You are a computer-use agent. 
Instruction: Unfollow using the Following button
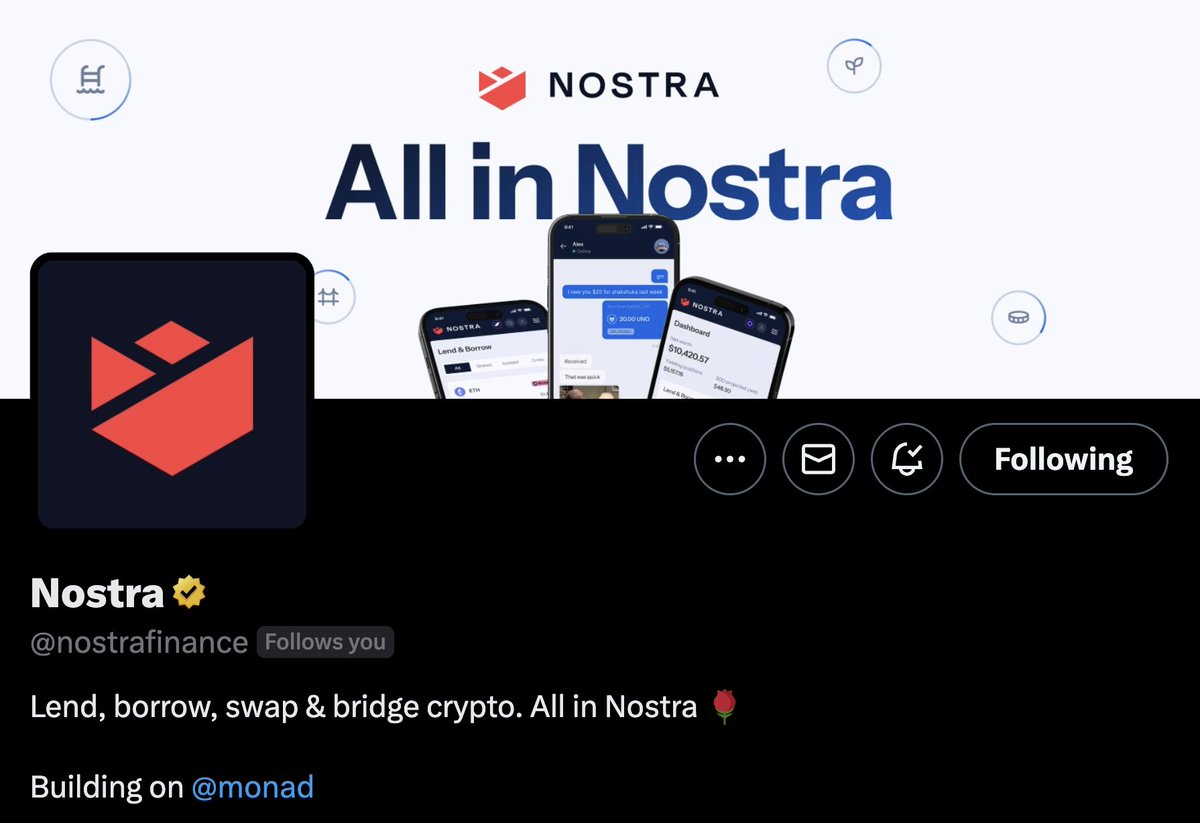(x=1063, y=459)
